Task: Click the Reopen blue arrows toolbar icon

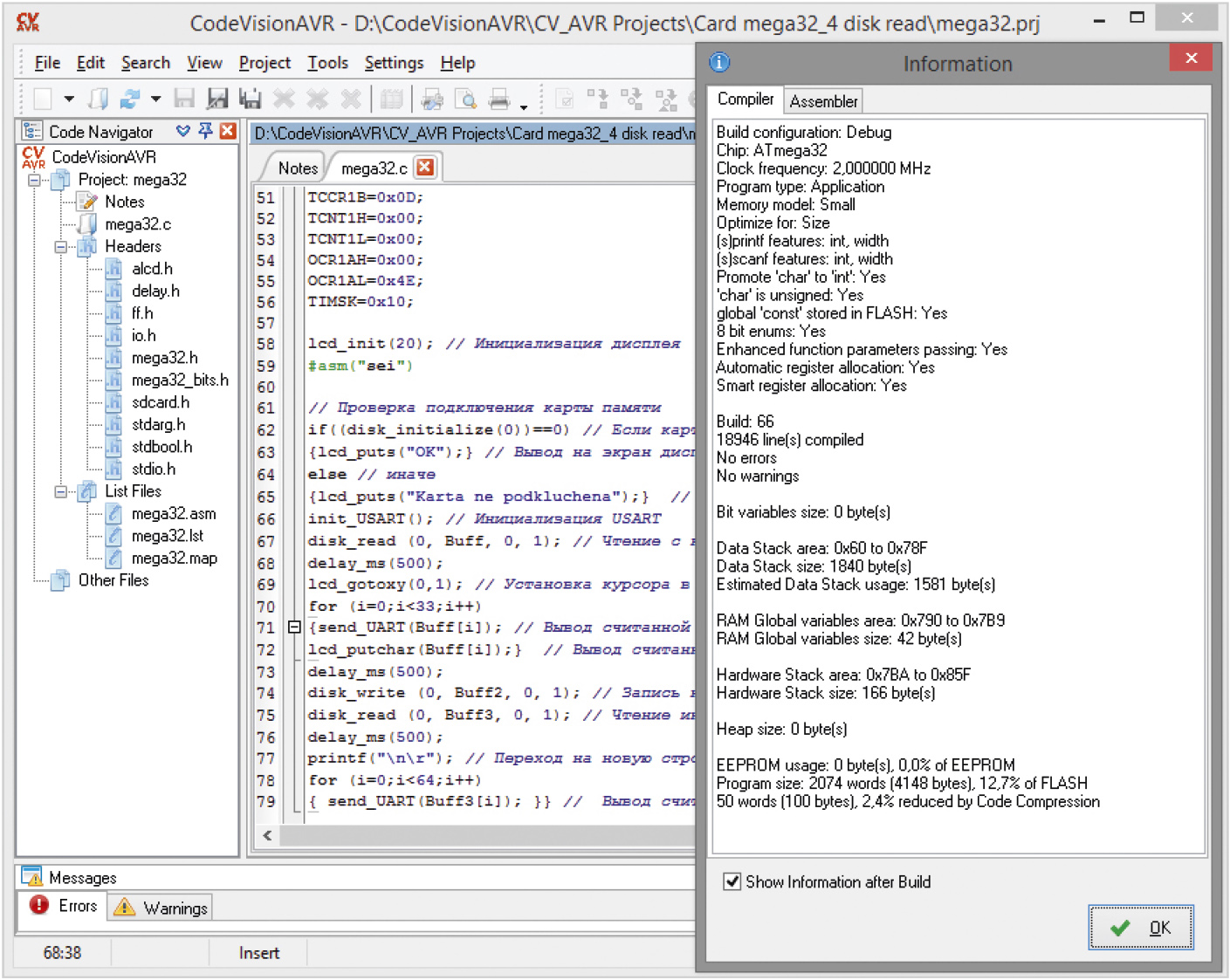Action: 130,99
